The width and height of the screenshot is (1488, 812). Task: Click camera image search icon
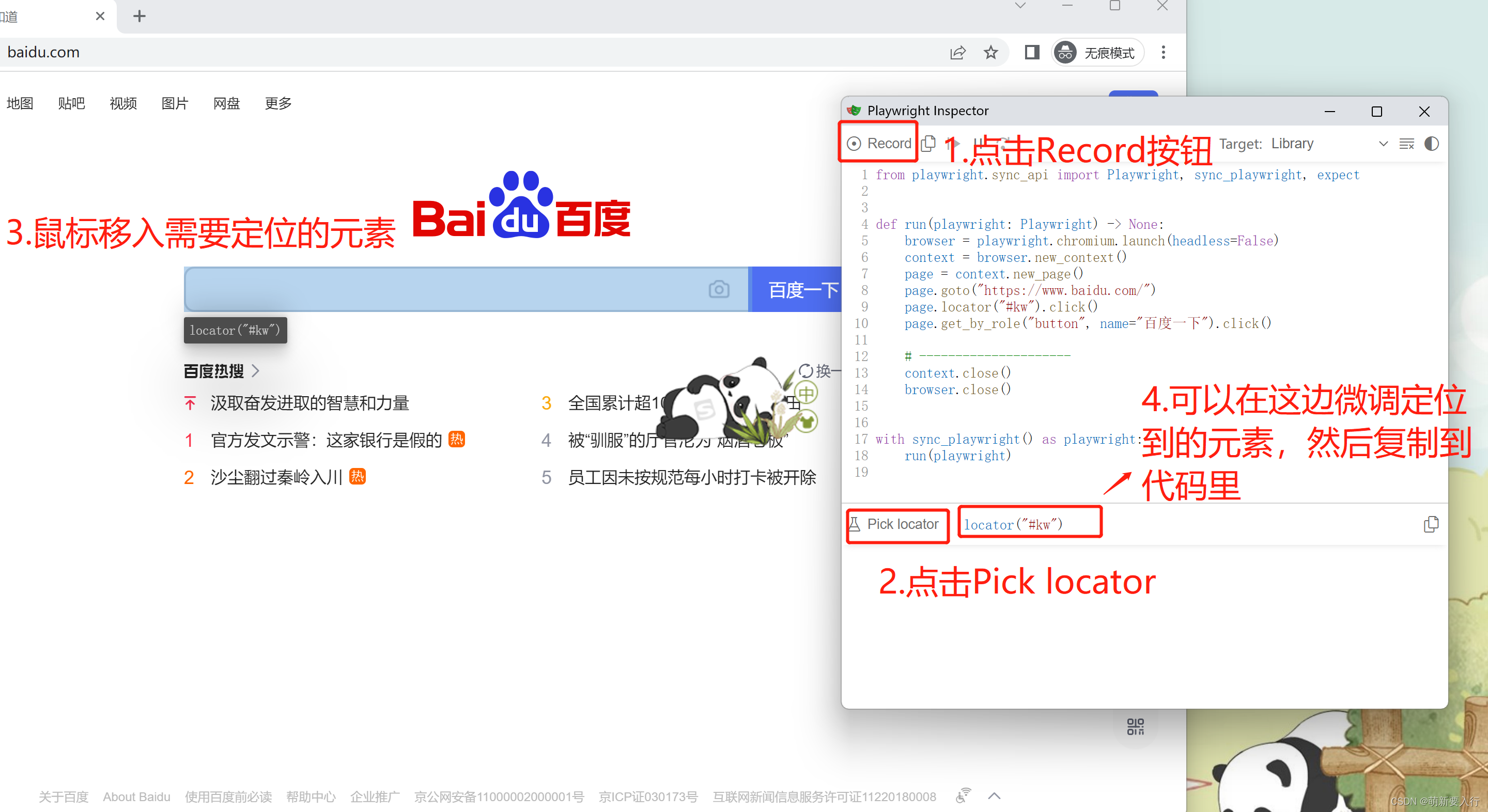tap(719, 289)
